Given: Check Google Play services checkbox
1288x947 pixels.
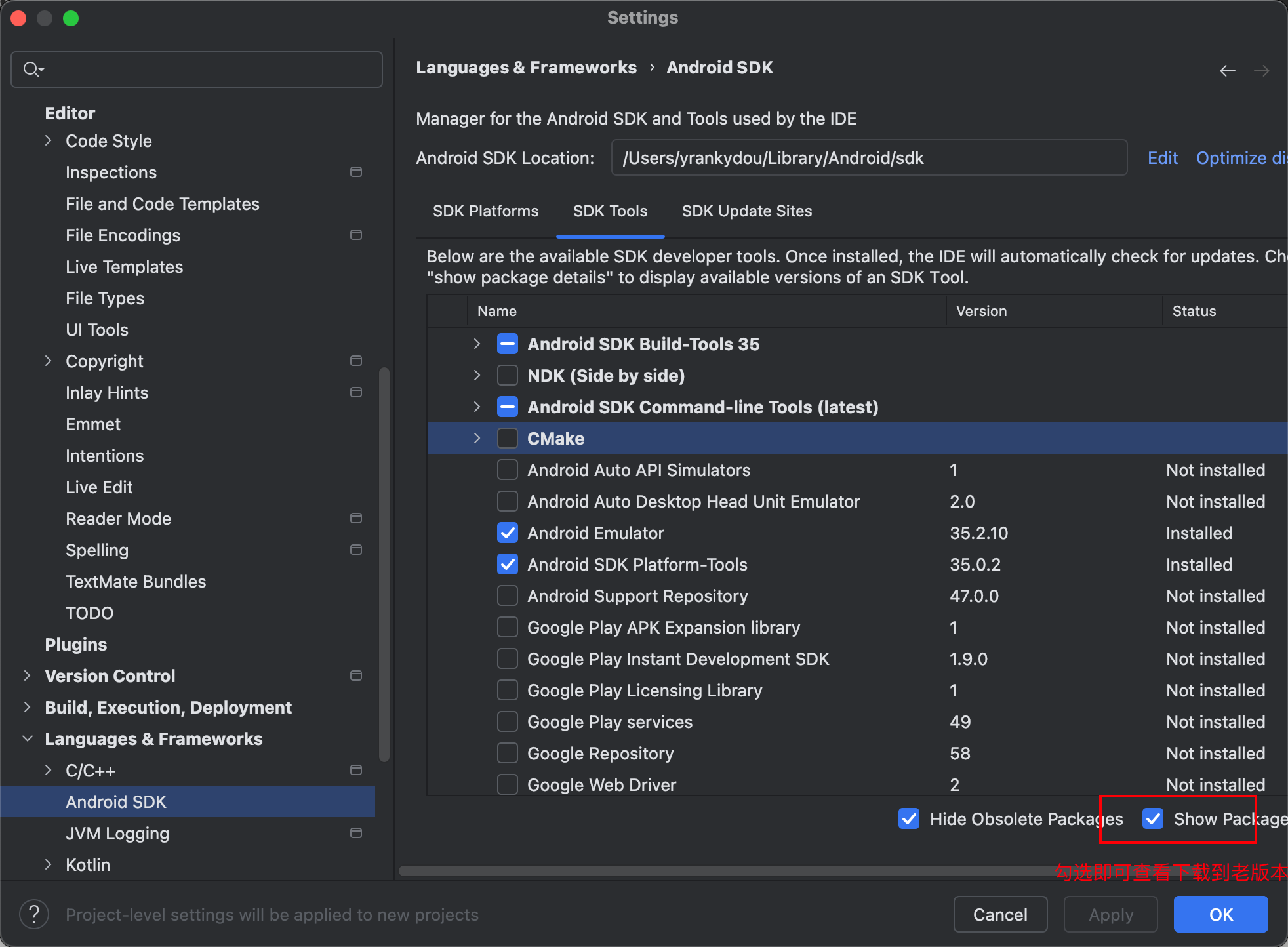Looking at the screenshot, I should (x=508, y=721).
